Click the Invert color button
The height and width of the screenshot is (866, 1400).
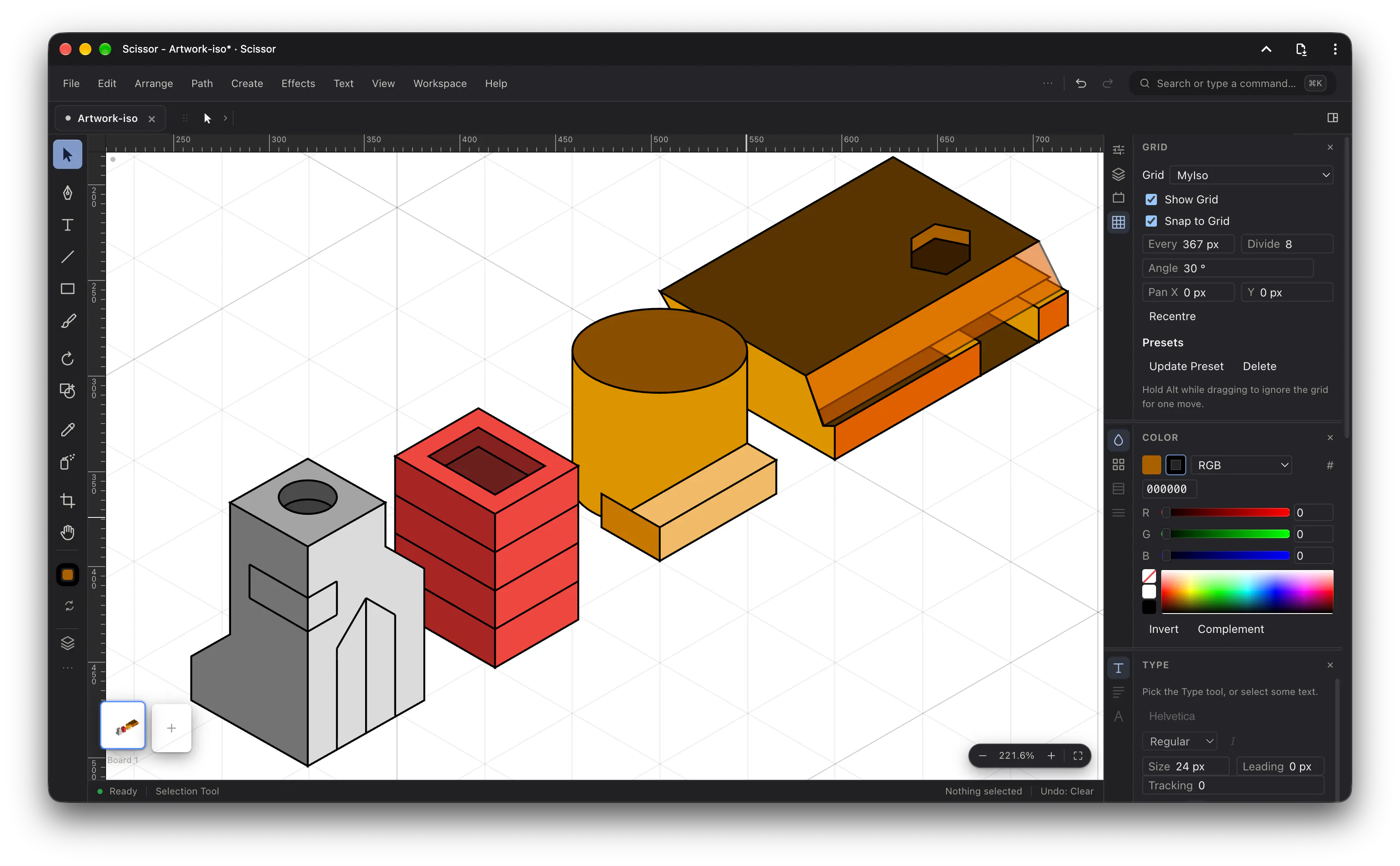pyautogui.click(x=1163, y=629)
